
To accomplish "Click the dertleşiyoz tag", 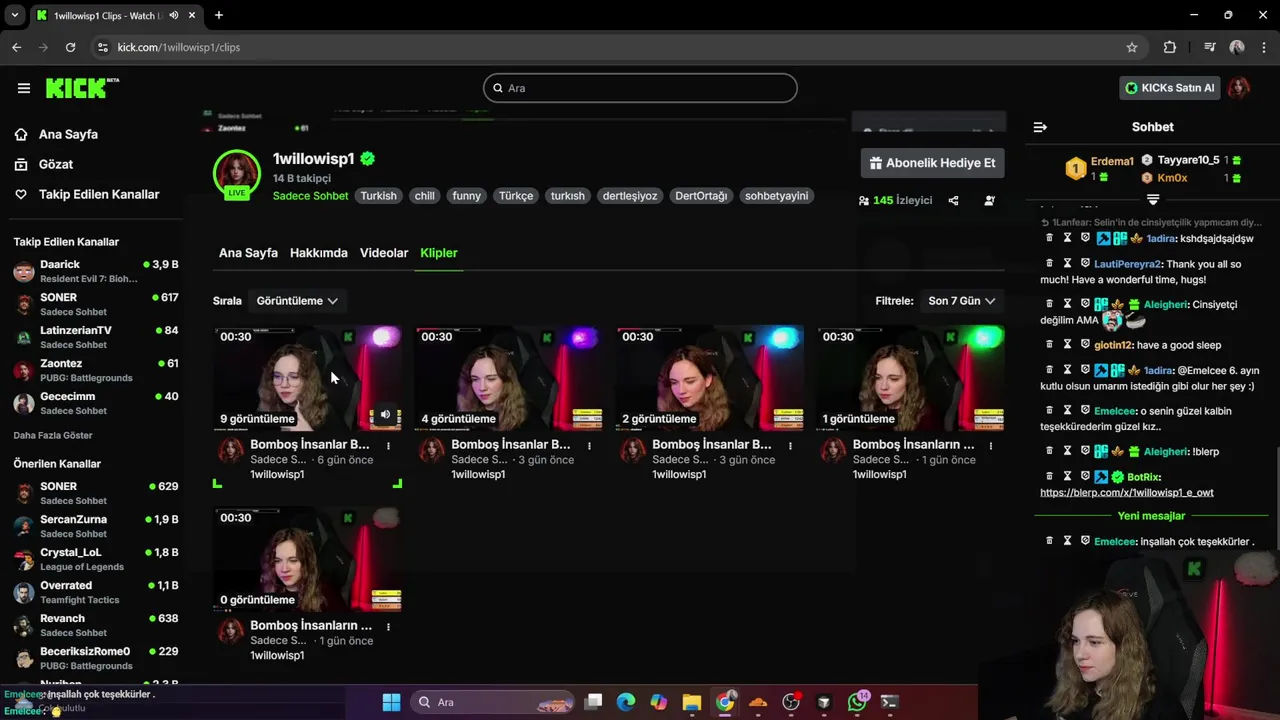I will [630, 196].
